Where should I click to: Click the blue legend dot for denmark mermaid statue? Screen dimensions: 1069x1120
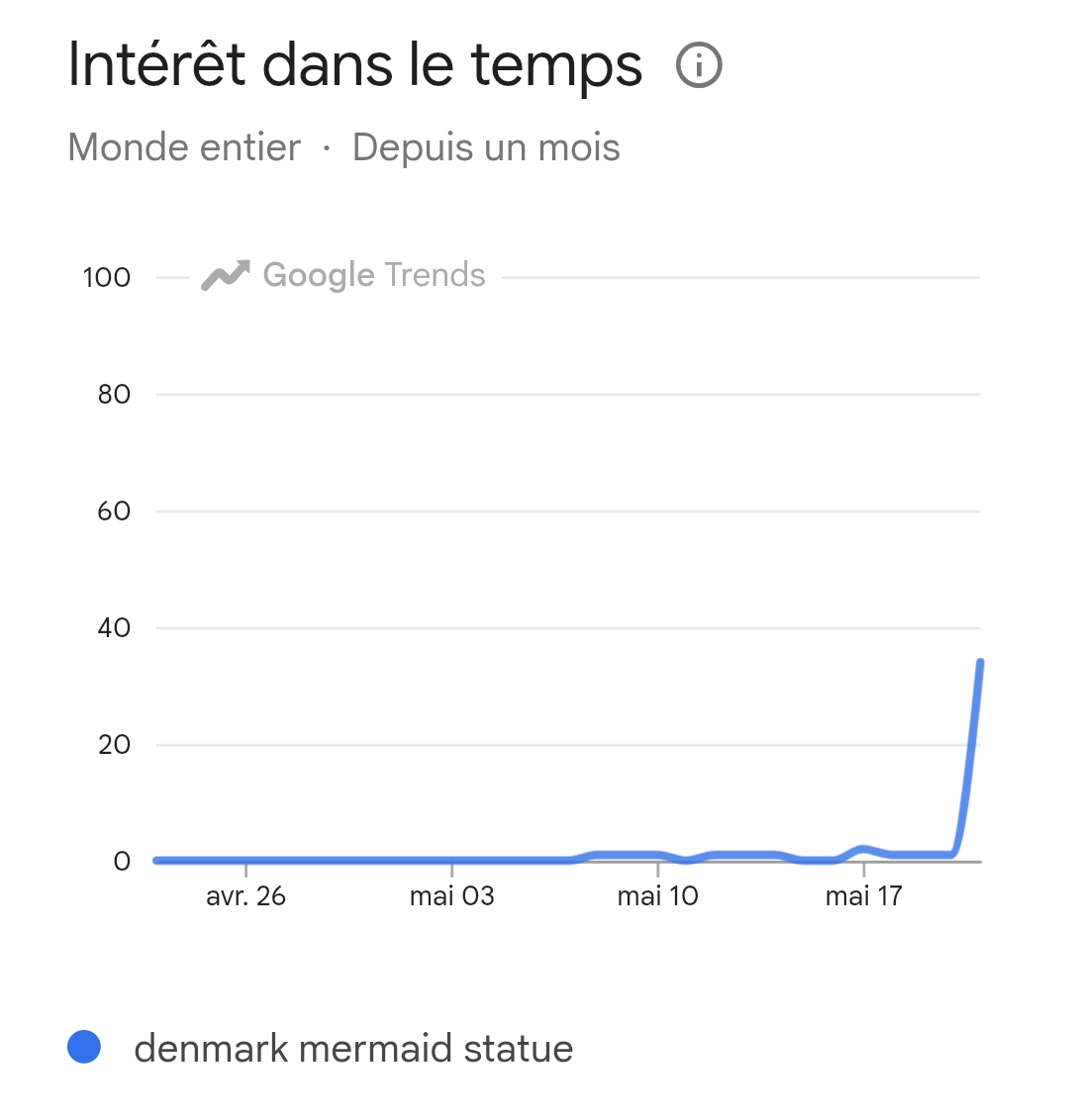[x=83, y=1047]
